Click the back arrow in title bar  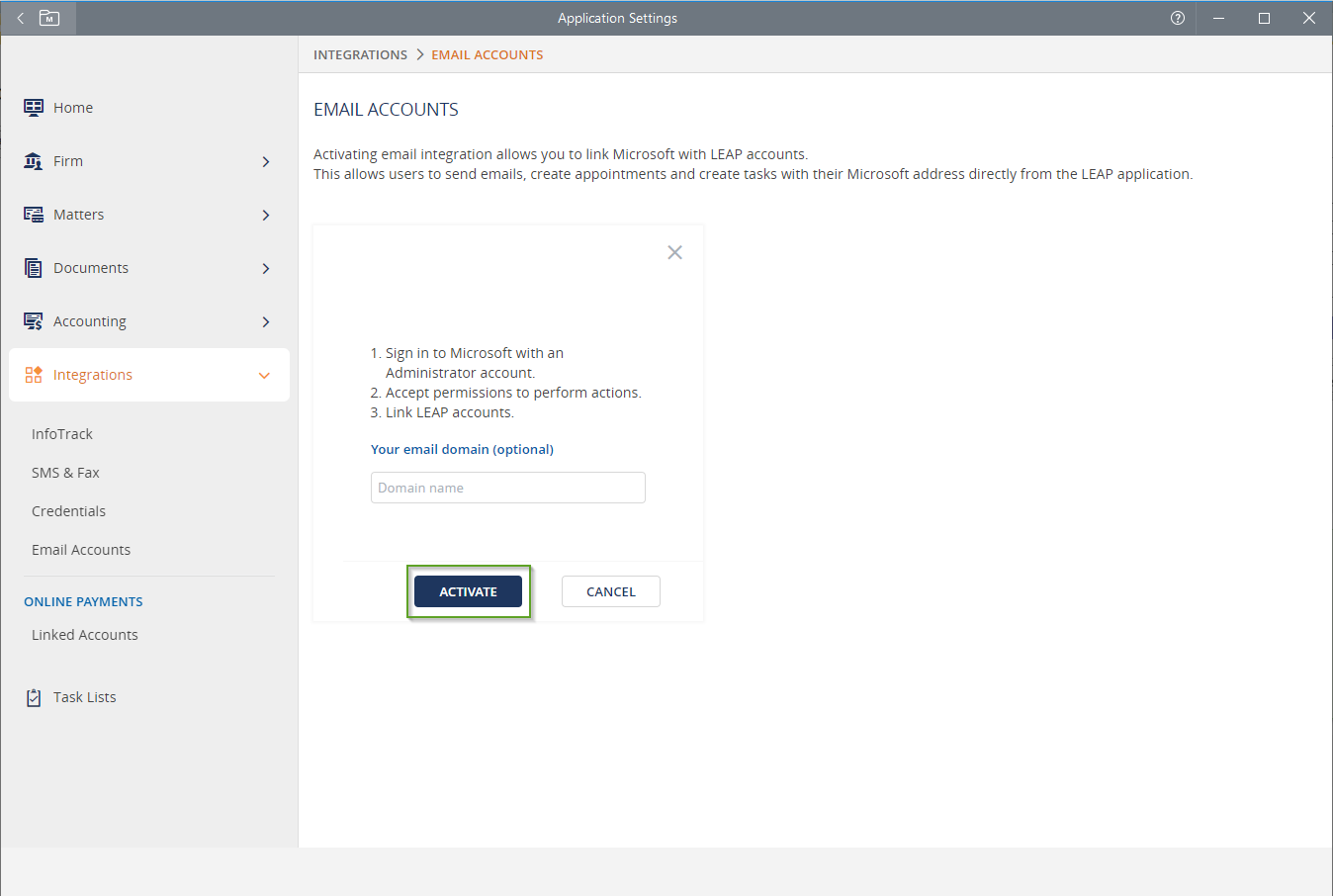click(x=20, y=18)
